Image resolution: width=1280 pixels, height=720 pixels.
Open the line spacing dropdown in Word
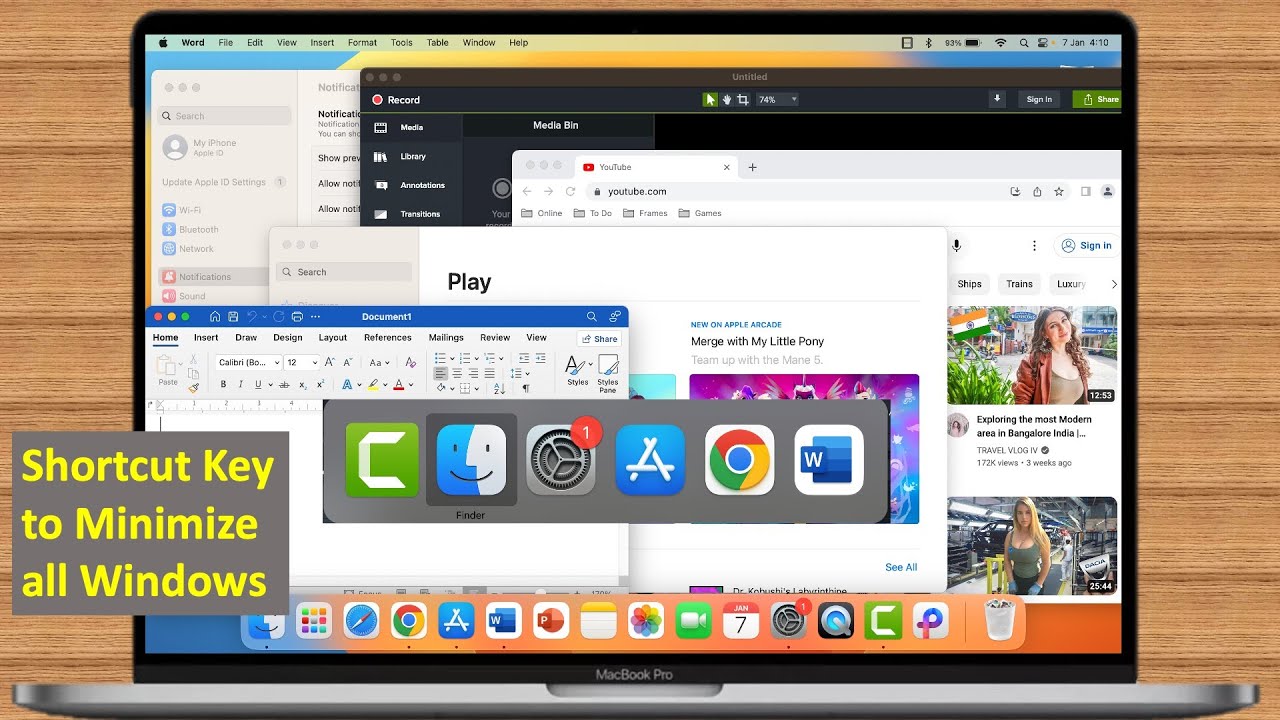527,373
